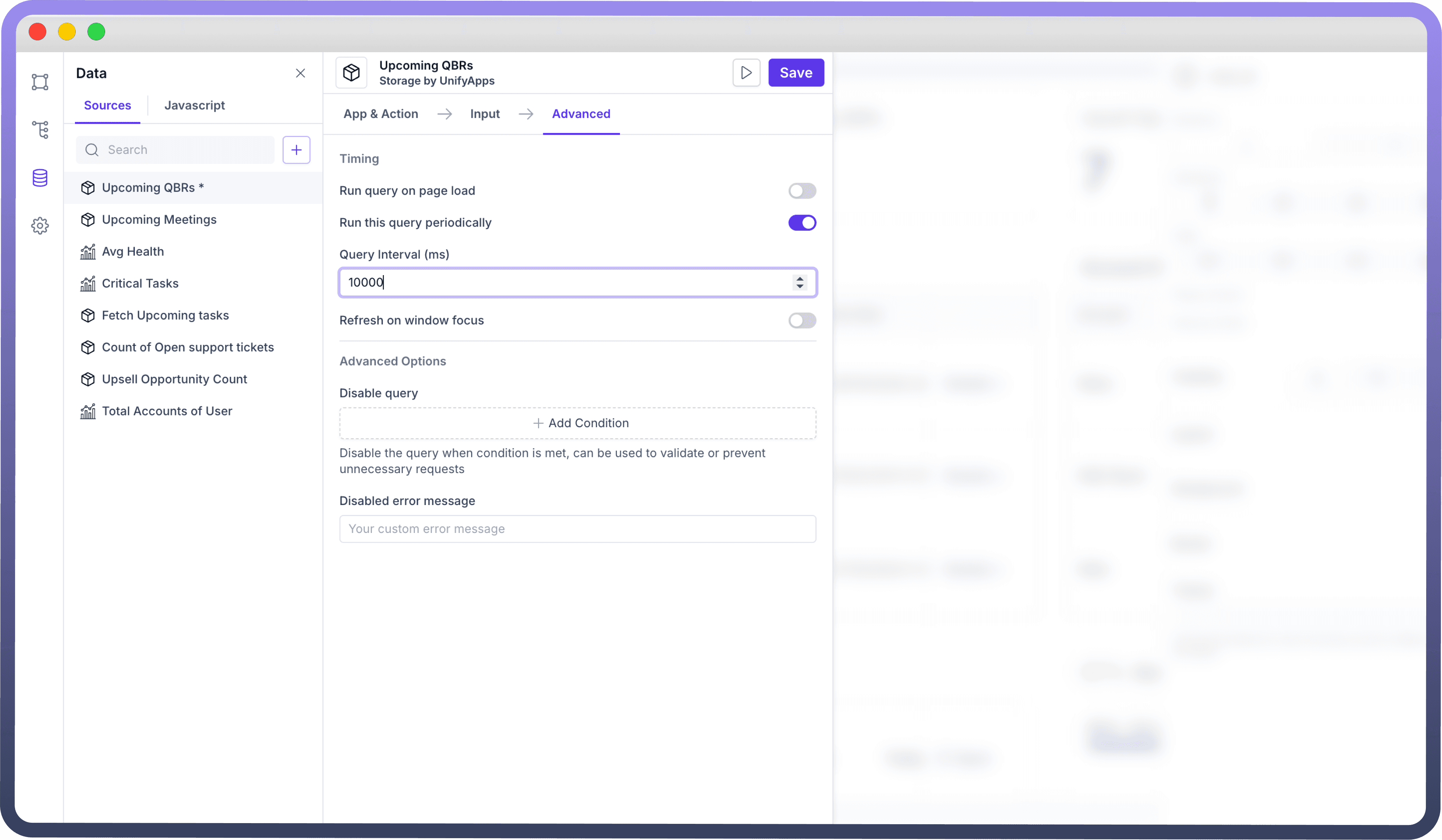Switch to the Javascript tab

tap(194, 105)
